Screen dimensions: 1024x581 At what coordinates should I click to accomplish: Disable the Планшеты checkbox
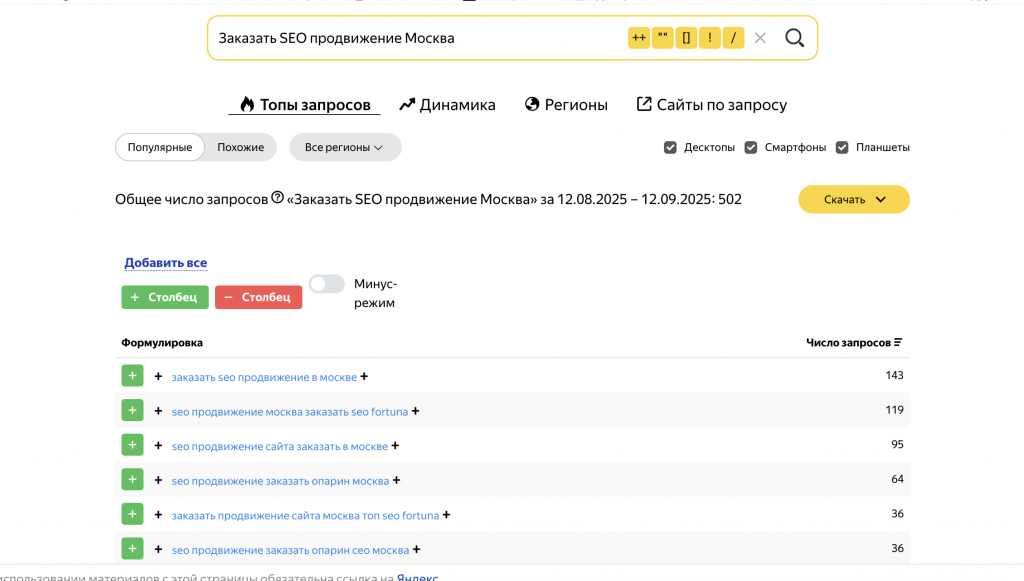pos(841,146)
